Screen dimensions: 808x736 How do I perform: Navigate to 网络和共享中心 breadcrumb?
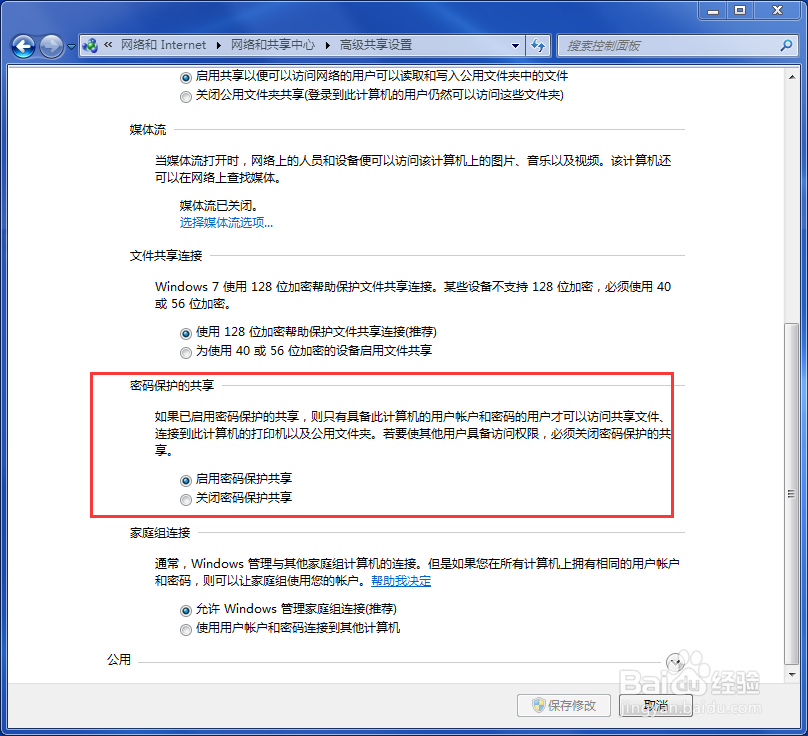click(x=273, y=45)
